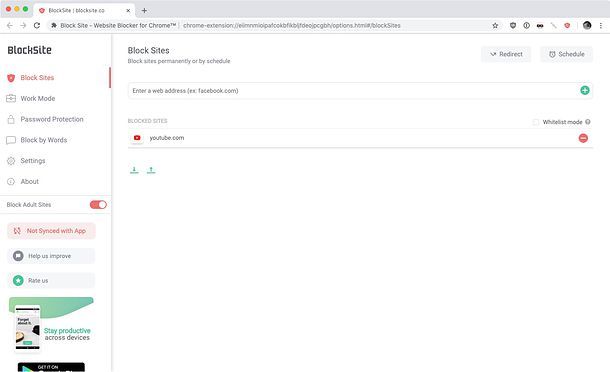The width and height of the screenshot is (610, 372).
Task: Click the Not Synced with App button
Action: point(51,231)
